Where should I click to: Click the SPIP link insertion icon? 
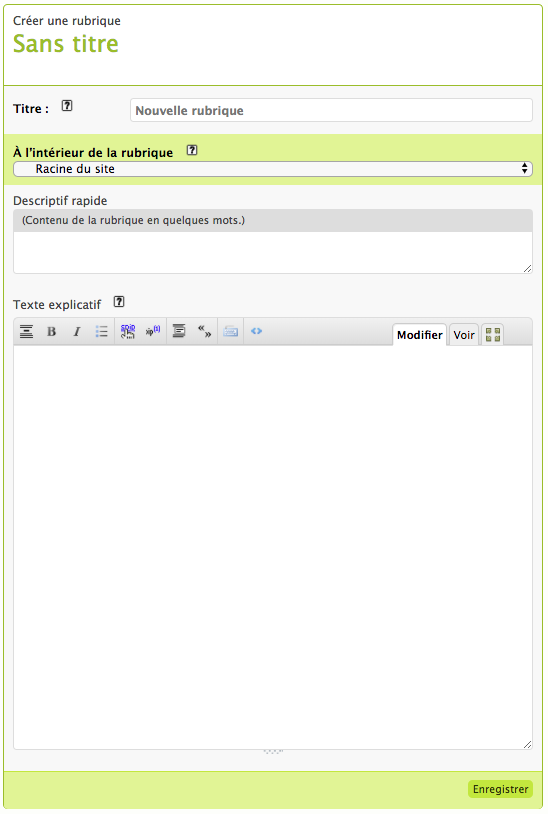(128, 331)
